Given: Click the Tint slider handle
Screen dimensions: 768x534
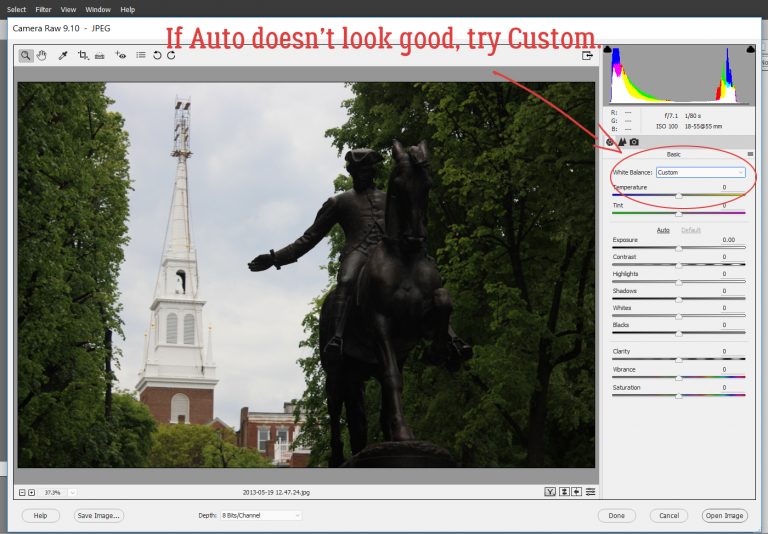Looking at the screenshot, I should 679,213.
